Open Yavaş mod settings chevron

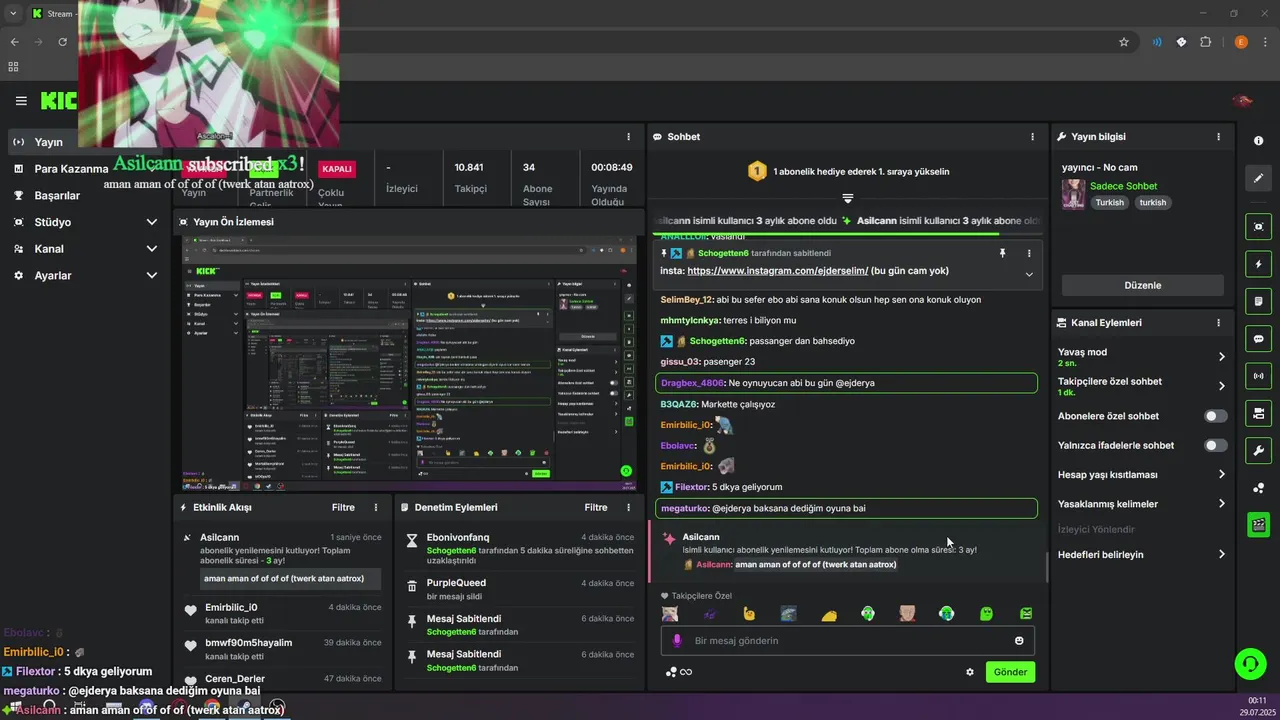[x=1221, y=357]
